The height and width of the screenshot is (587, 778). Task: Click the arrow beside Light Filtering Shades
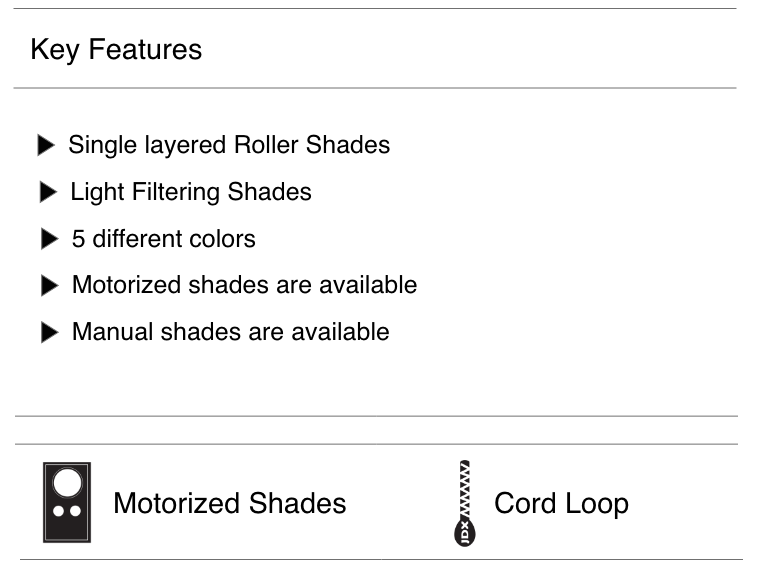coord(48,192)
